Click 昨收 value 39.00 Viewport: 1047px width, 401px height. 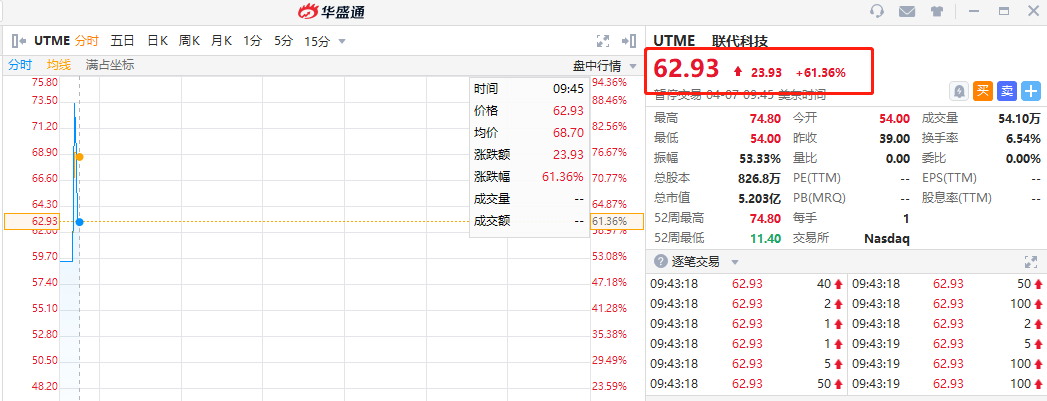(x=893, y=139)
